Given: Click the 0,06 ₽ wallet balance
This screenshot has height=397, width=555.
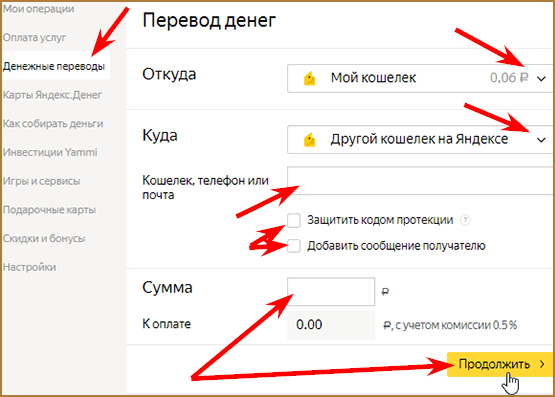Looking at the screenshot, I should click(509, 78).
